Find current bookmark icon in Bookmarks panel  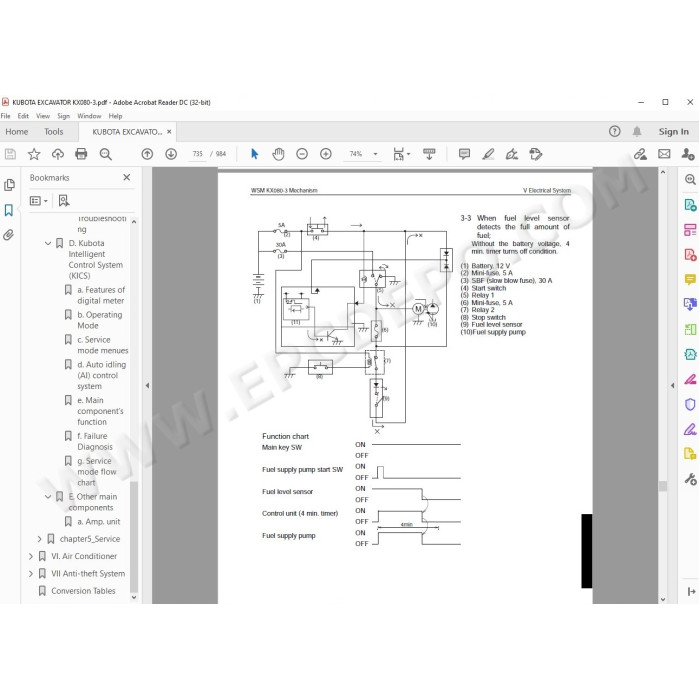[x=64, y=201]
